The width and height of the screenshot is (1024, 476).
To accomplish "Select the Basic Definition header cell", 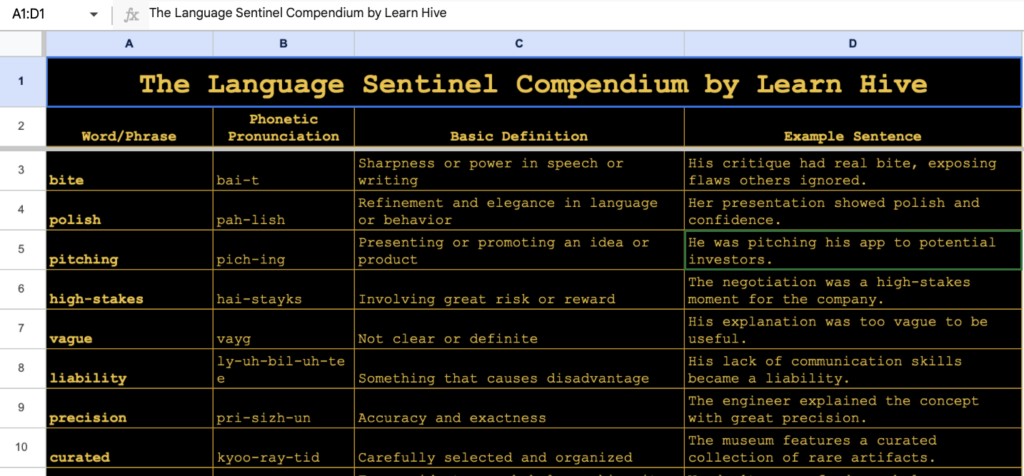I will [519, 127].
